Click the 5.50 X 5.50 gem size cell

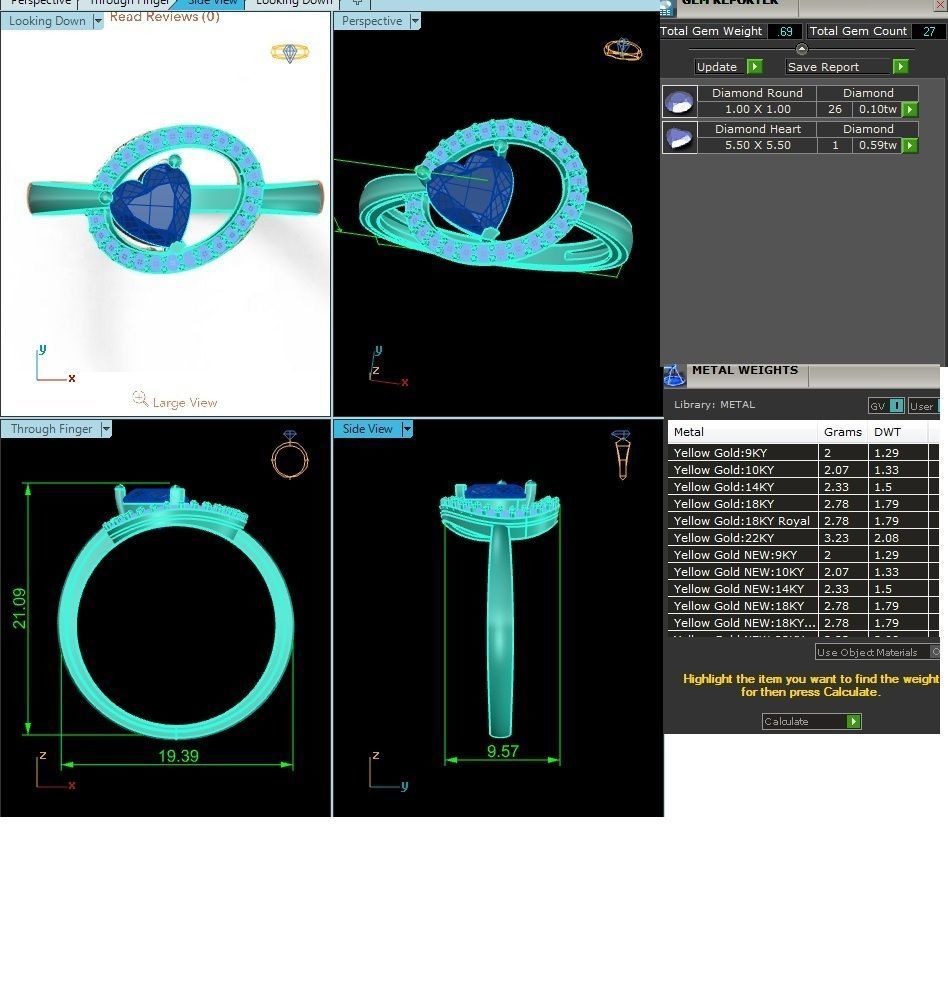(757, 145)
